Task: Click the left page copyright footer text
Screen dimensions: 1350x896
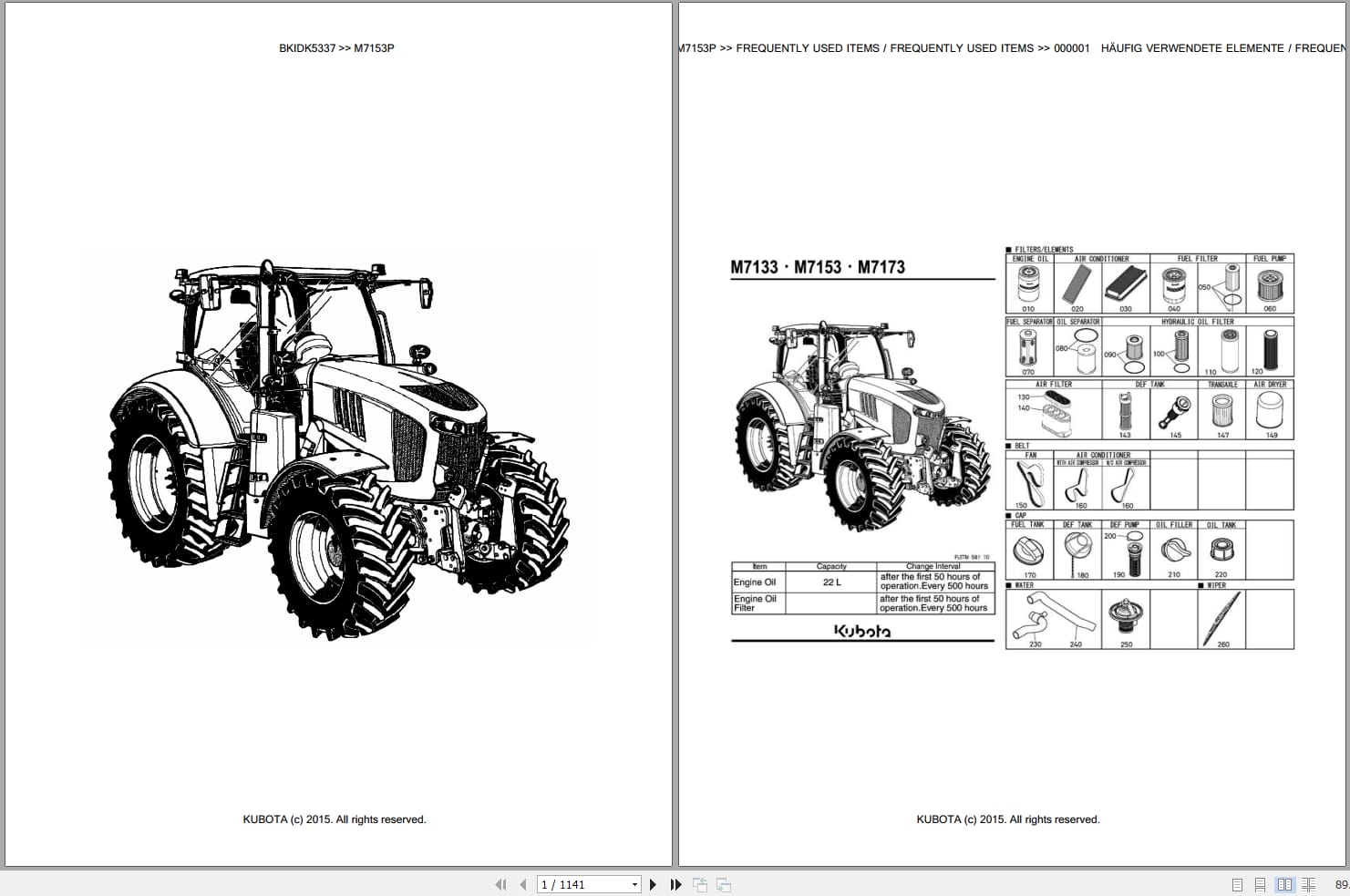Action: 335,819
